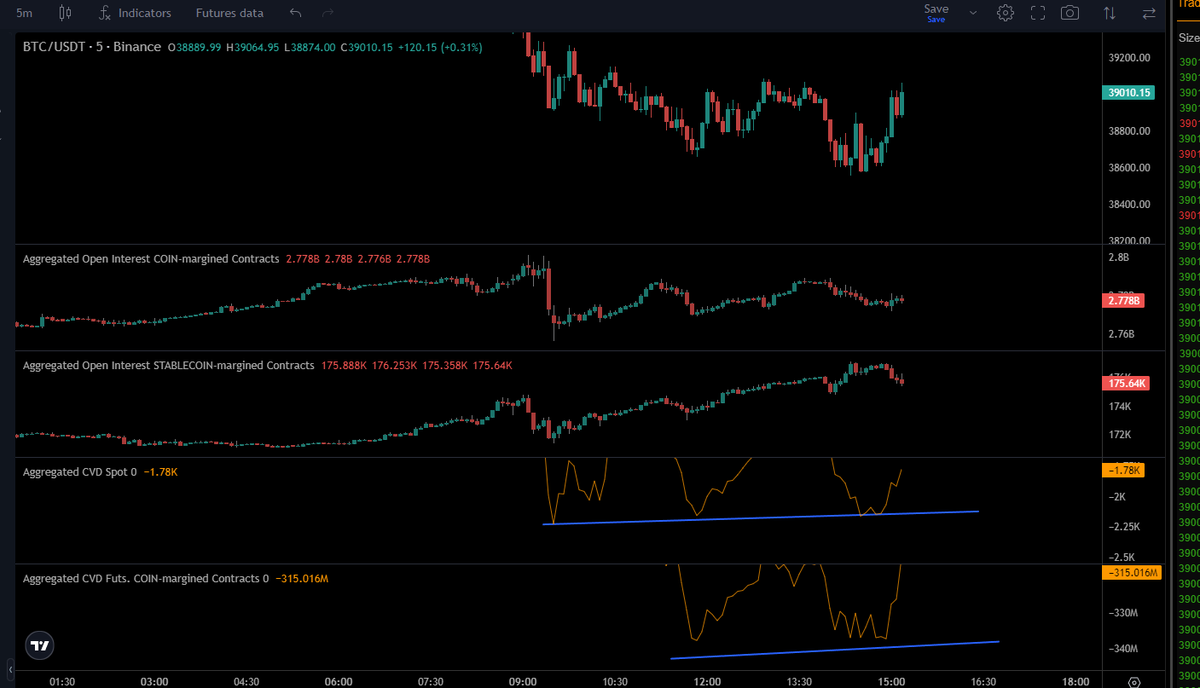
Task: Click the 38600.00 price axis label
Action: (1131, 168)
